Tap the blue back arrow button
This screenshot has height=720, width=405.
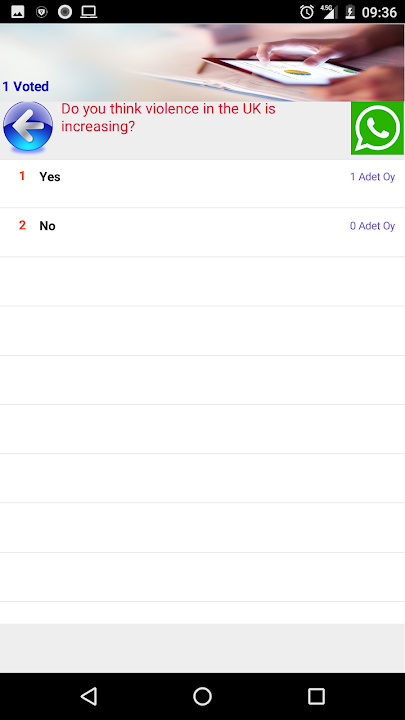coord(28,126)
